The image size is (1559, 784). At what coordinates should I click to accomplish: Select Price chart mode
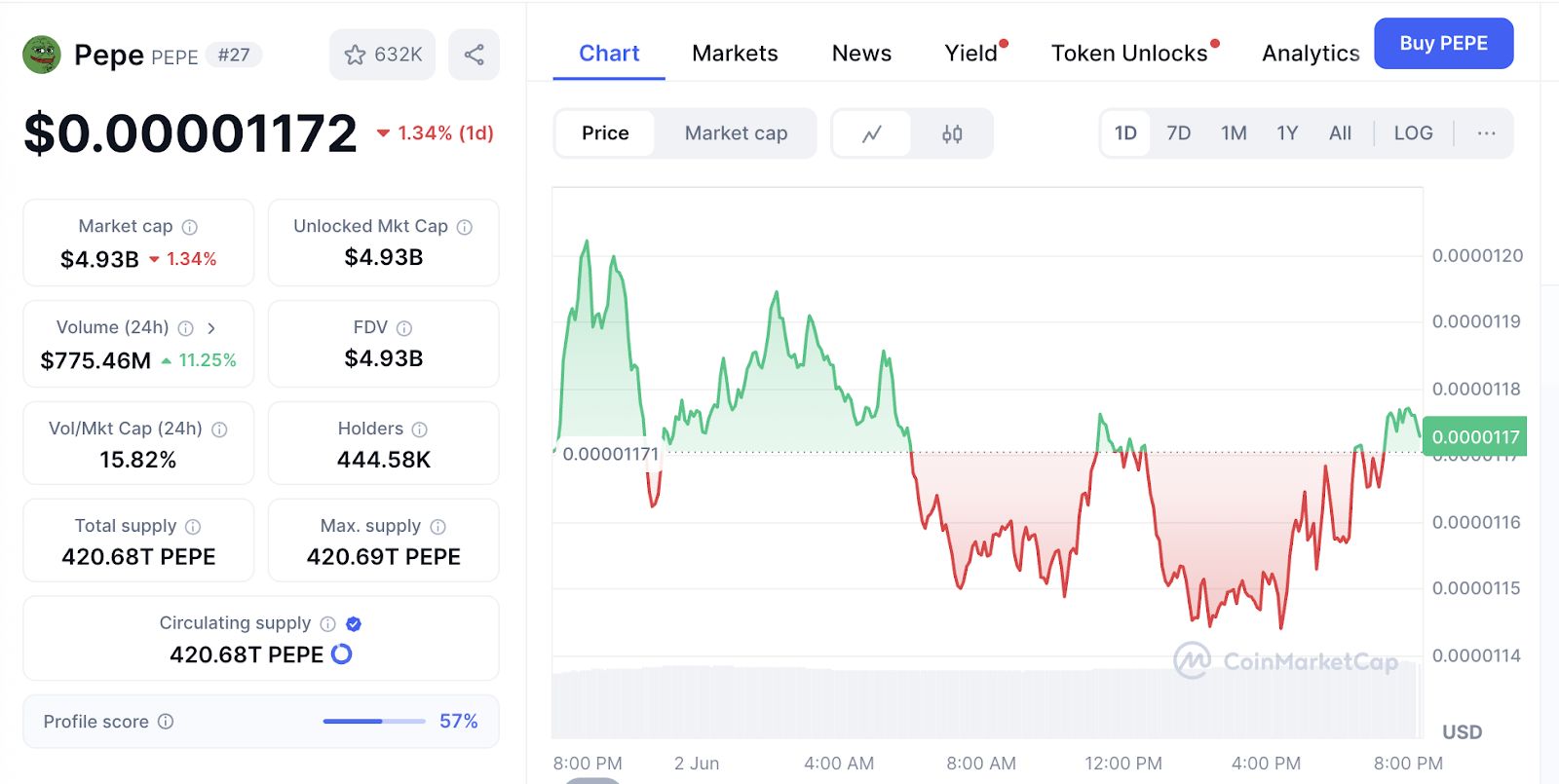pyautogui.click(x=605, y=133)
